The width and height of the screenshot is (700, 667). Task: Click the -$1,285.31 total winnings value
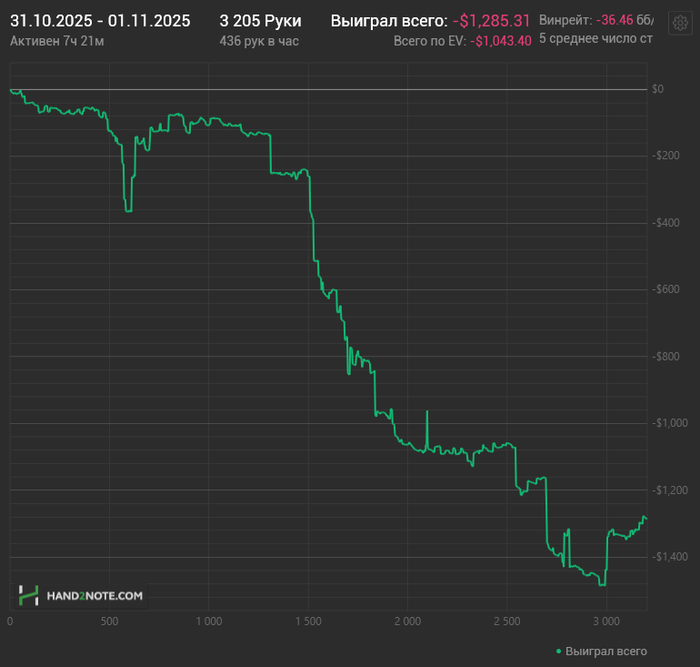492,21
